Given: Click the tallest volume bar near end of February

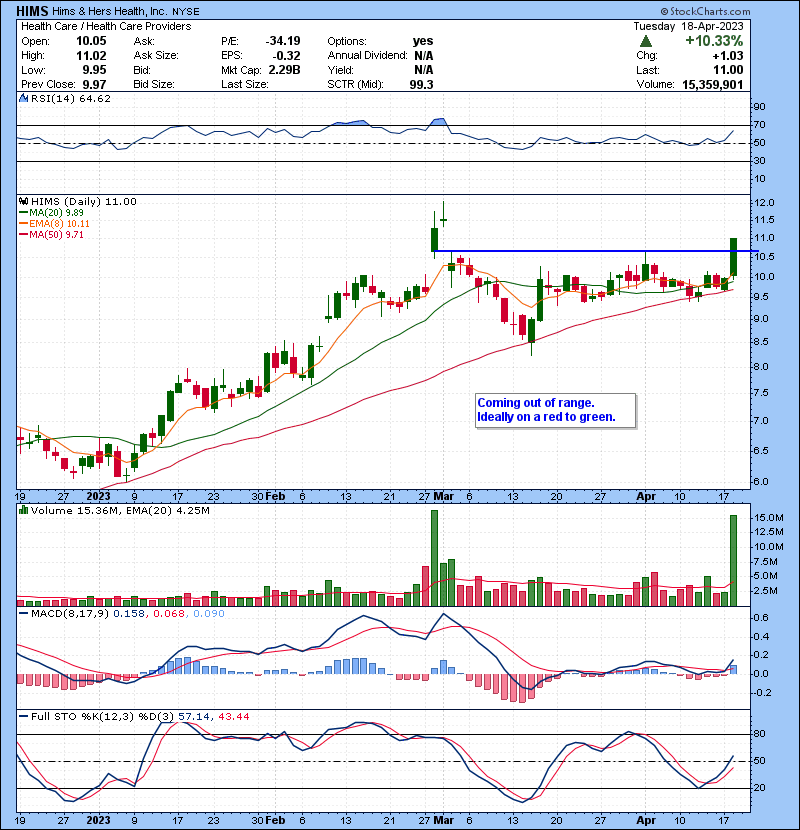Looking at the screenshot, I should click(x=434, y=558).
